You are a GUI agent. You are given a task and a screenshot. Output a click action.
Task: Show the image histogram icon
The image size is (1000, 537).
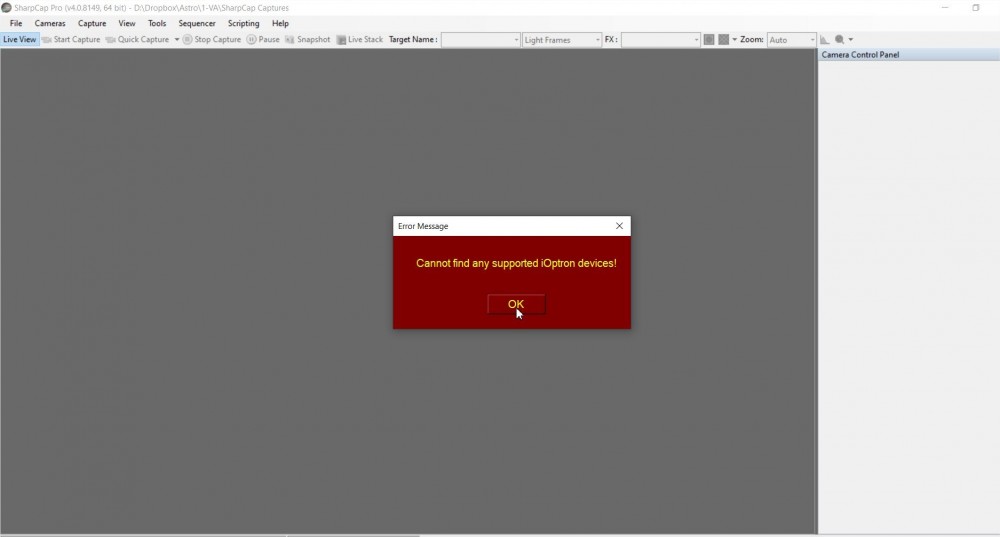[x=825, y=40]
